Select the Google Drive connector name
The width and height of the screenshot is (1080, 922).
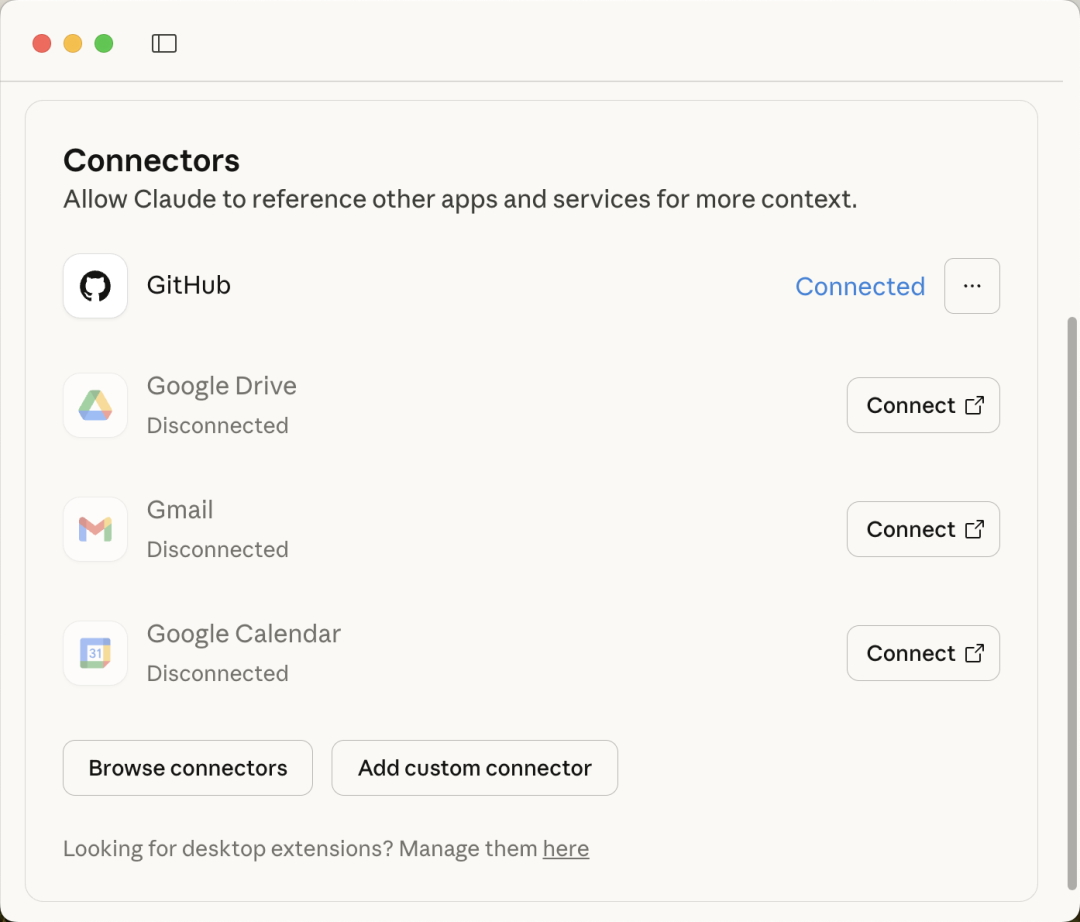tap(222, 386)
